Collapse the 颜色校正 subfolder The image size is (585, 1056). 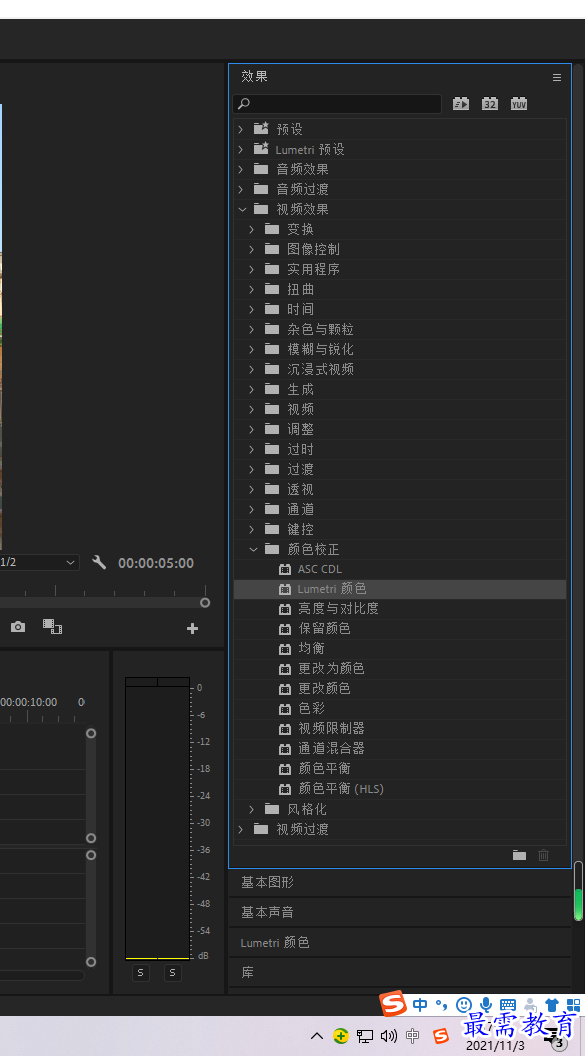coord(253,550)
